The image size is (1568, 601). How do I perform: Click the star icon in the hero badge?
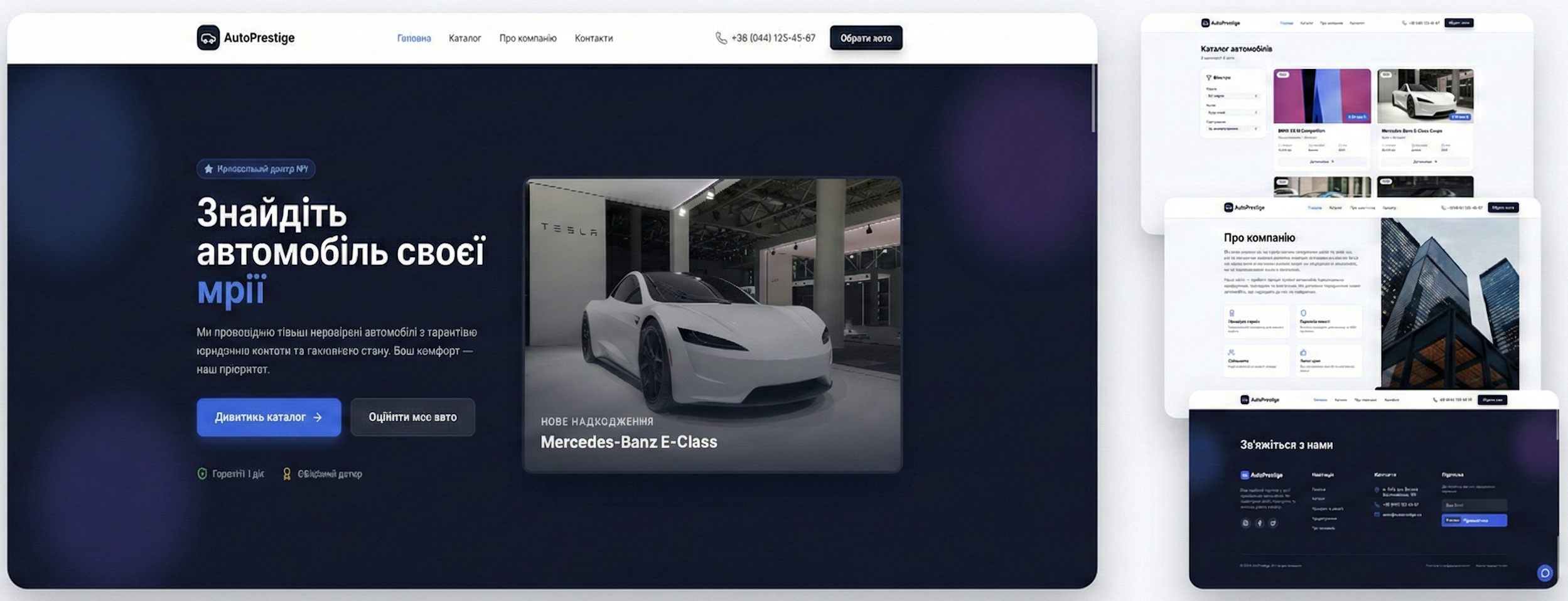coord(208,169)
